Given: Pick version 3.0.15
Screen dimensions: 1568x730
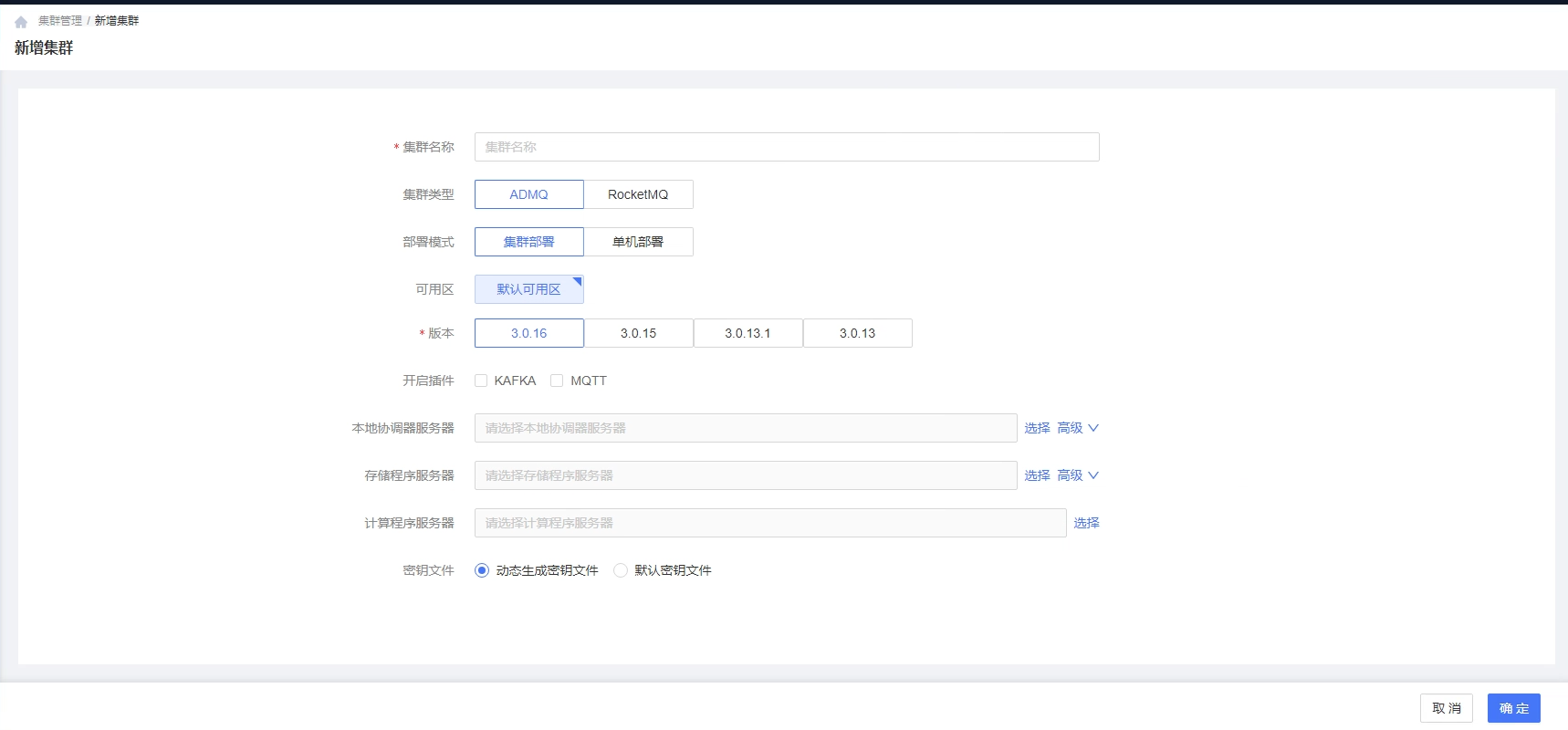Looking at the screenshot, I should tap(639, 333).
